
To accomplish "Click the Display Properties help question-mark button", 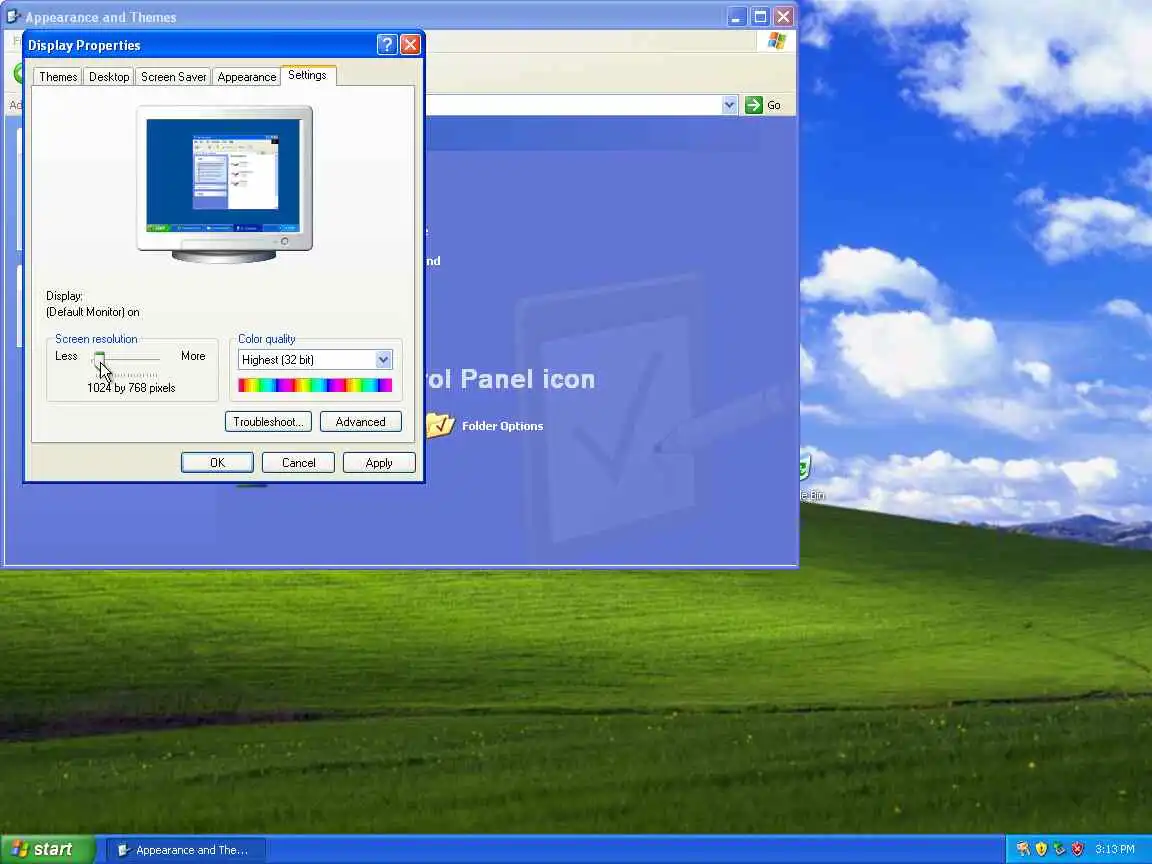I will point(387,45).
